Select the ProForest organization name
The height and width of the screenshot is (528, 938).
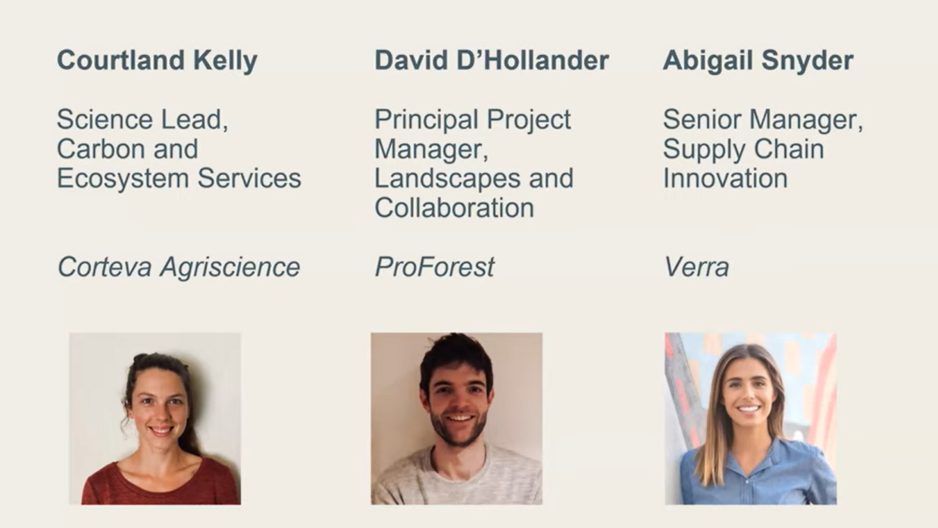pyautogui.click(x=434, y=267)
